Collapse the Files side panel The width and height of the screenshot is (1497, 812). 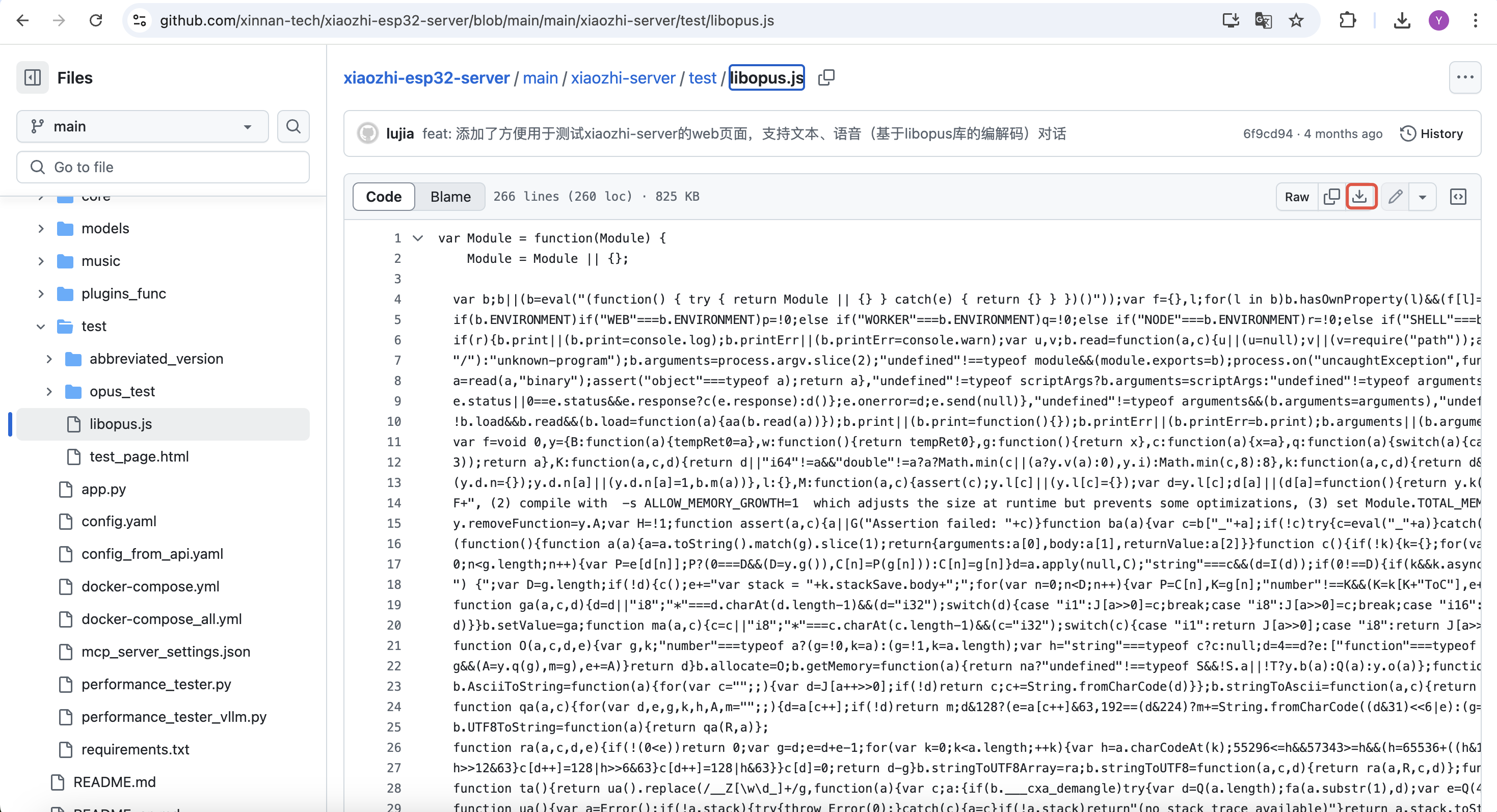[x=32, y=78]
